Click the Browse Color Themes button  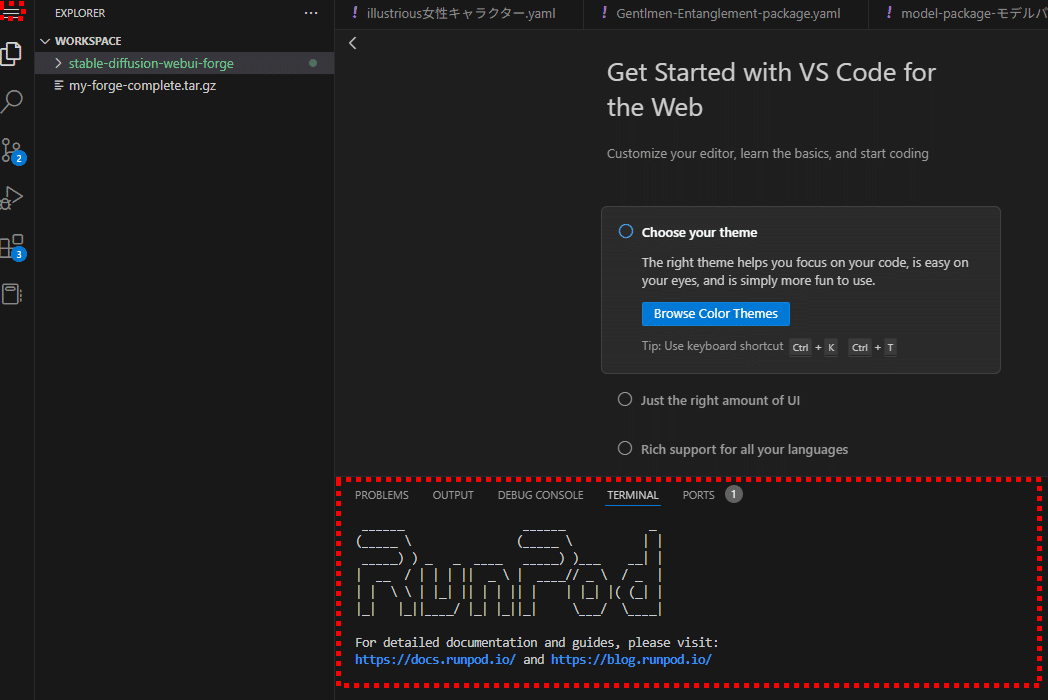click(715, 313)
